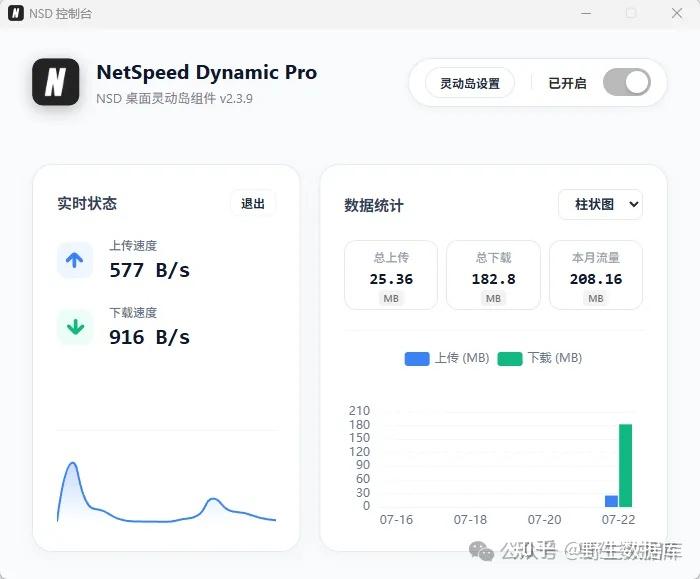Click the realtime speed line graph
The height and width of the screenshot is (579, 700).
(x=166, y=492)
